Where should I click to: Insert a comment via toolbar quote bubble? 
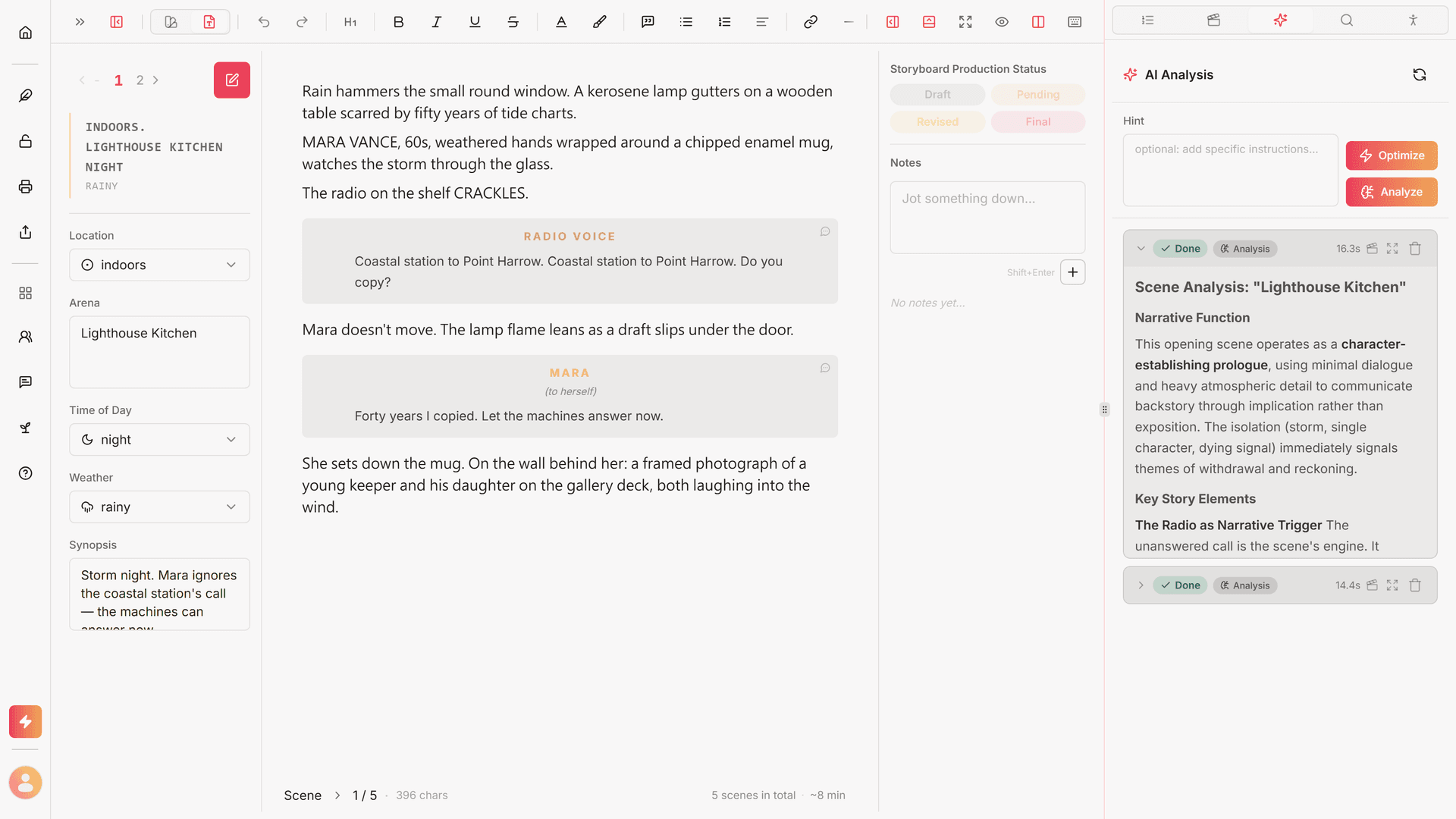click(x=648, y=22)
